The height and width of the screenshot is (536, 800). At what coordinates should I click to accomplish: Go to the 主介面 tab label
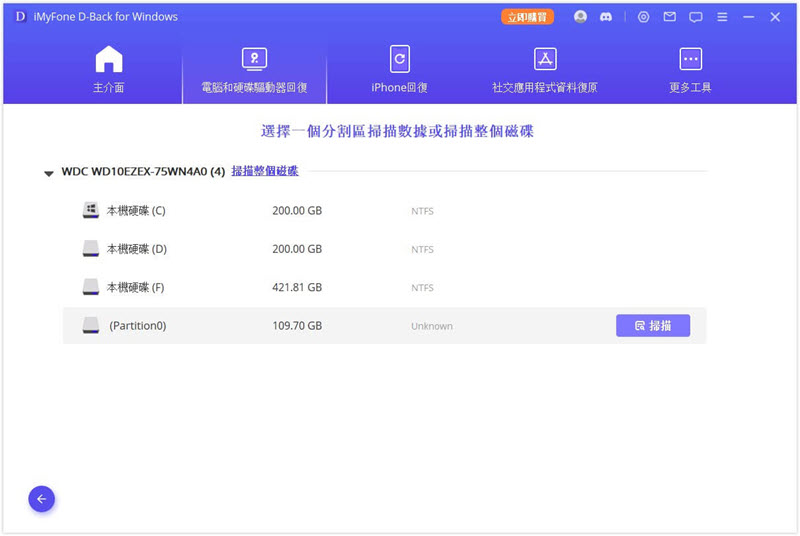point(109,88)
